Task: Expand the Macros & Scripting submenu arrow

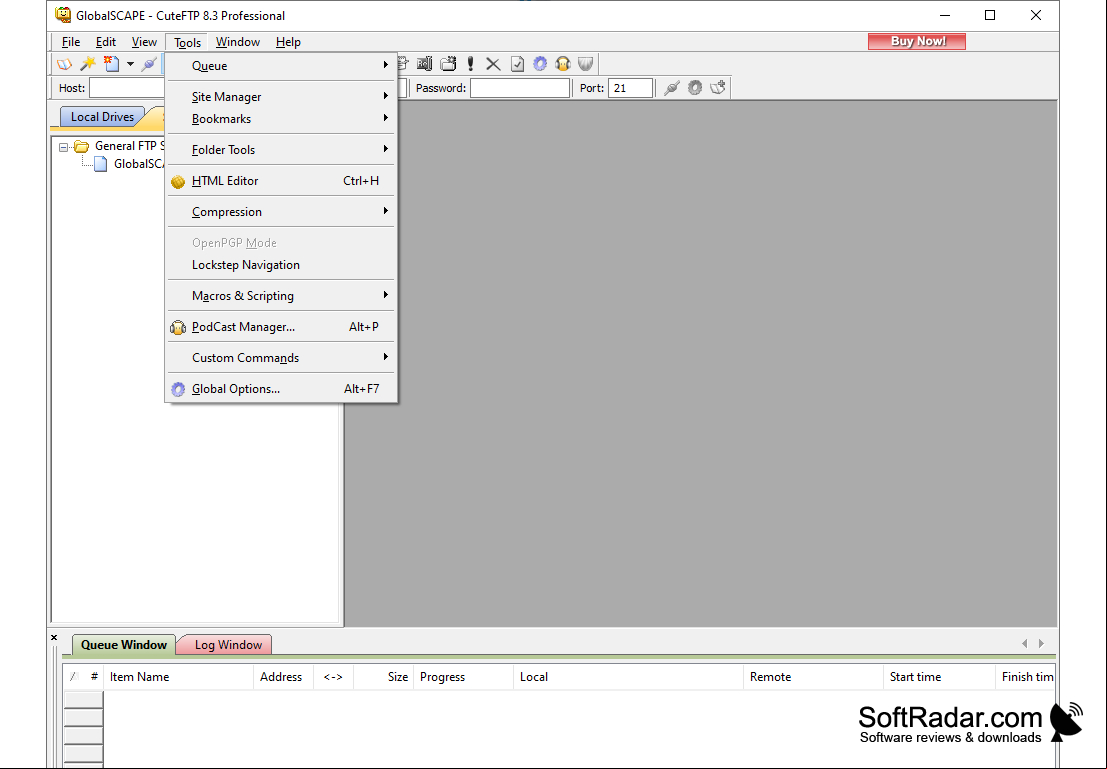Action: pos(385,295)
